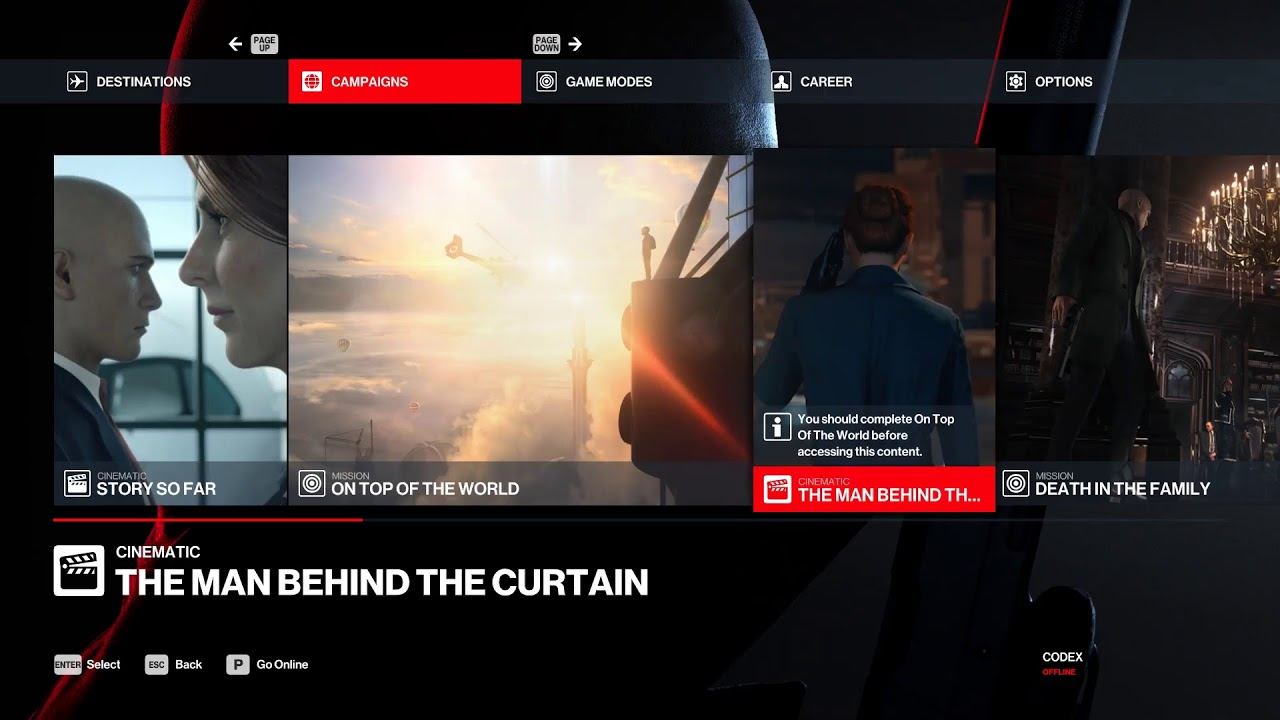Viewport: 1280px width, 720px height.
Task: Go to the Options tab
Action: coord(1108,81)
